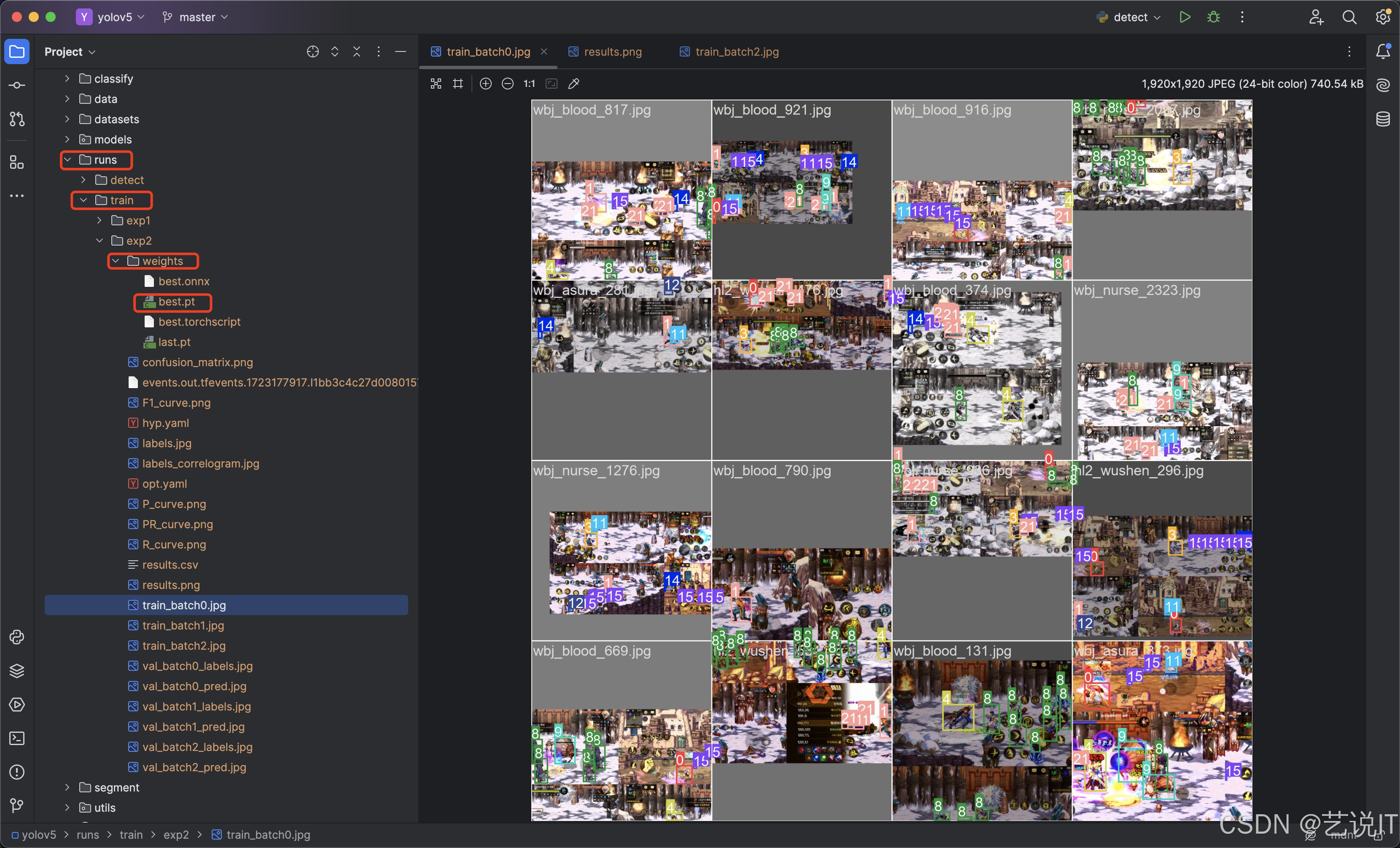Click Select Opened File target icon
This screenshot has height=848, width=1400.
[x=312, y=52]
